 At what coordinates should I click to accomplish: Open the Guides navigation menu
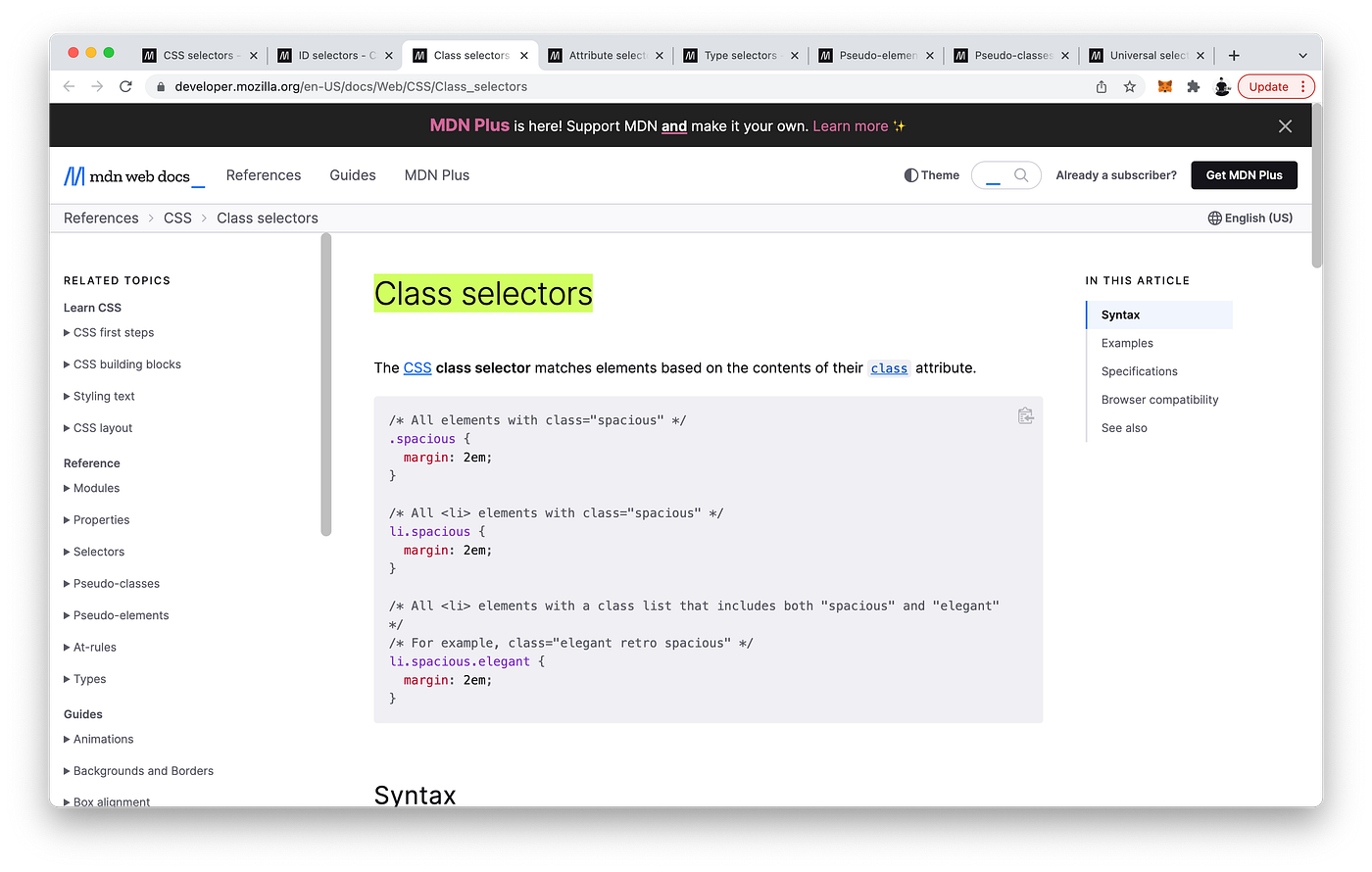[x=353, y=174]
